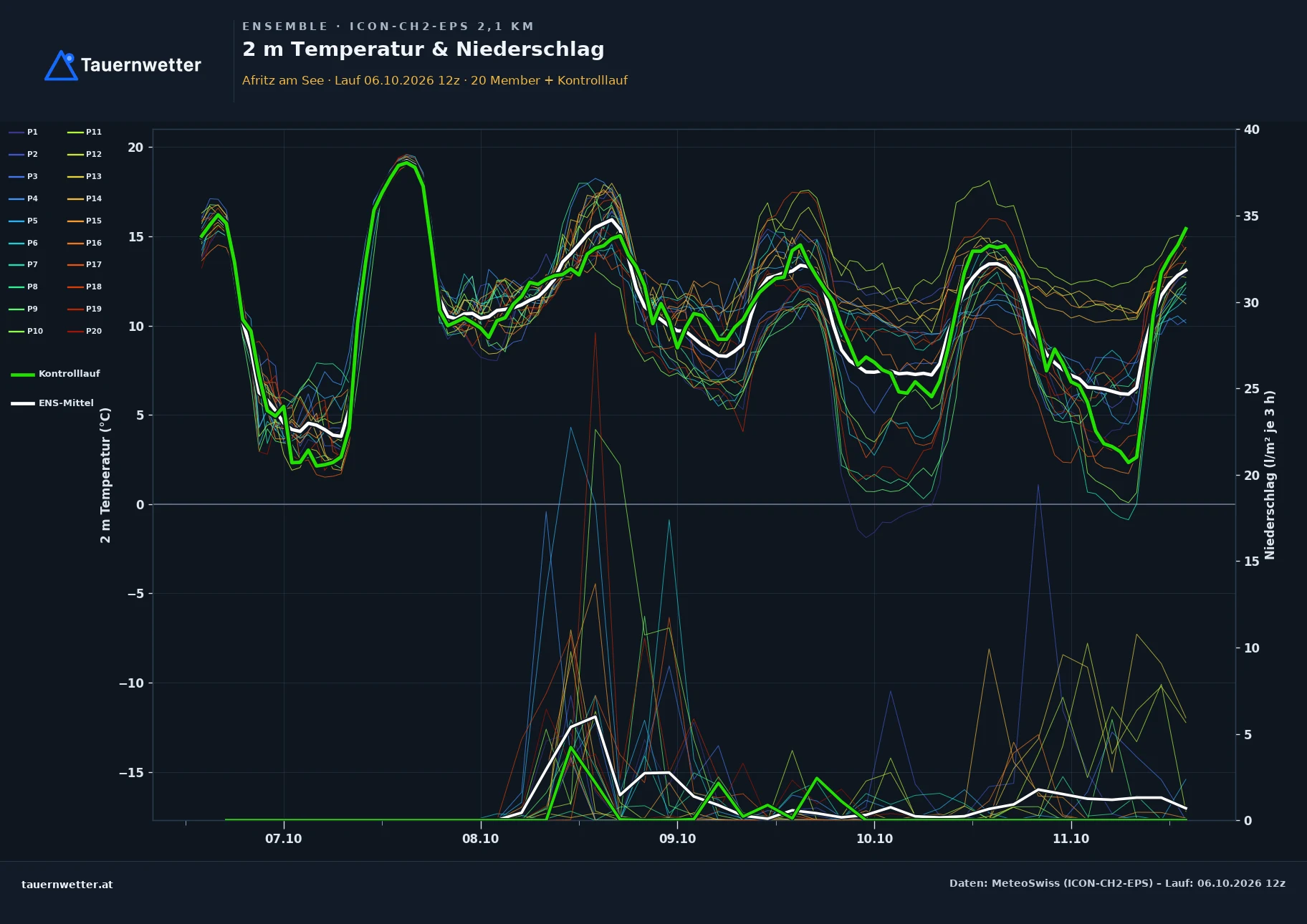
Task: Click the P18 legend label
Action: coord(94,287)
